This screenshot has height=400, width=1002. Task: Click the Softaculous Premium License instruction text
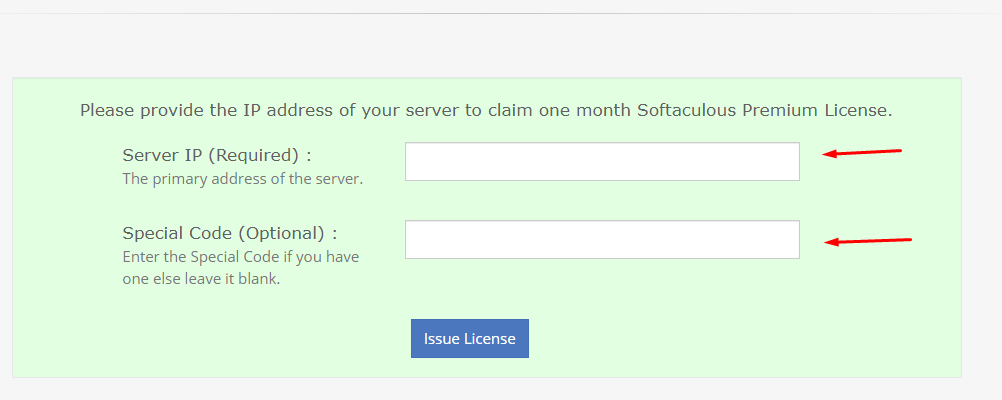tap(486, 111)
